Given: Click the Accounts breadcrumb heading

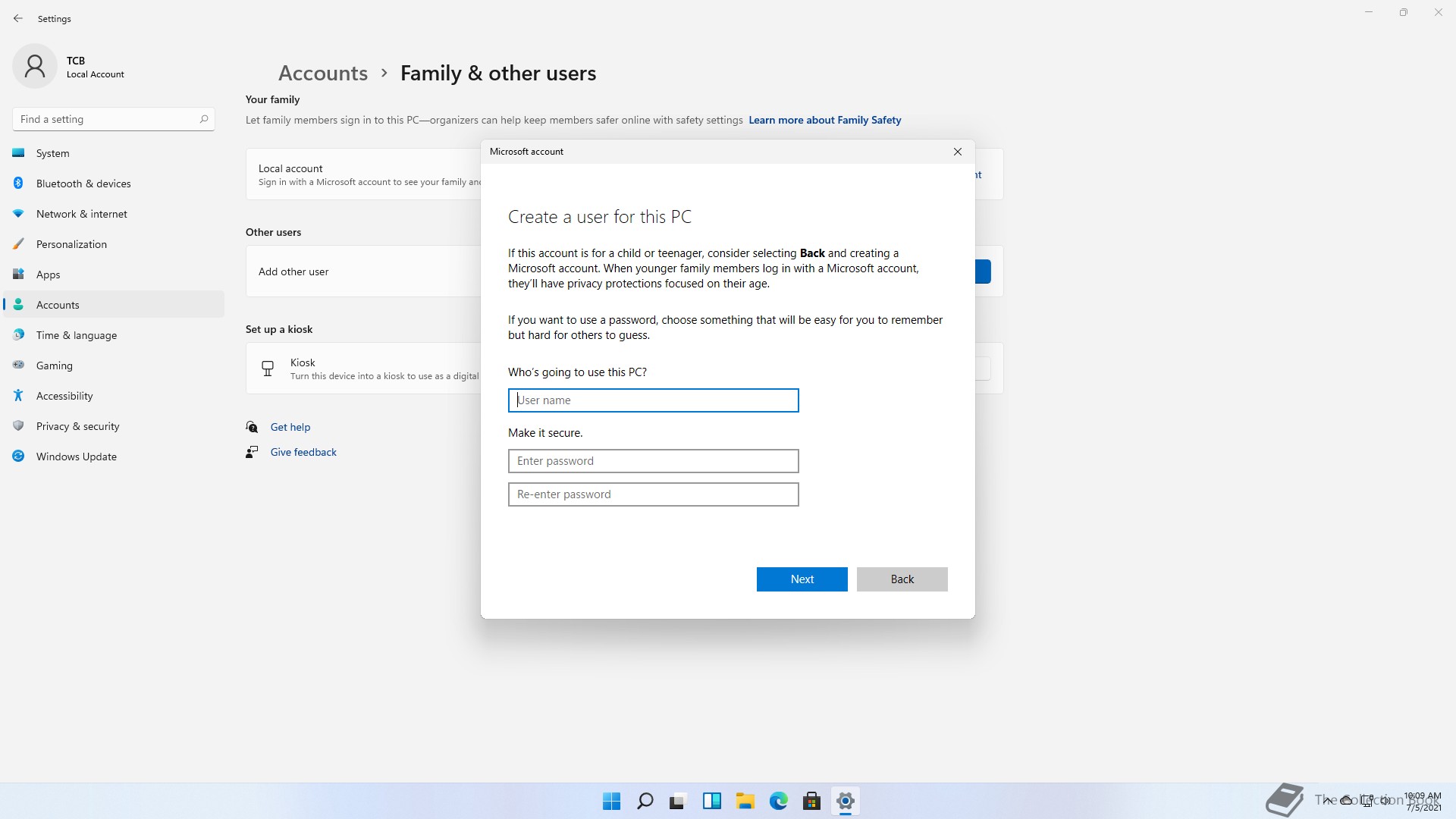Looking at the screenshot, I should point(323,73).
